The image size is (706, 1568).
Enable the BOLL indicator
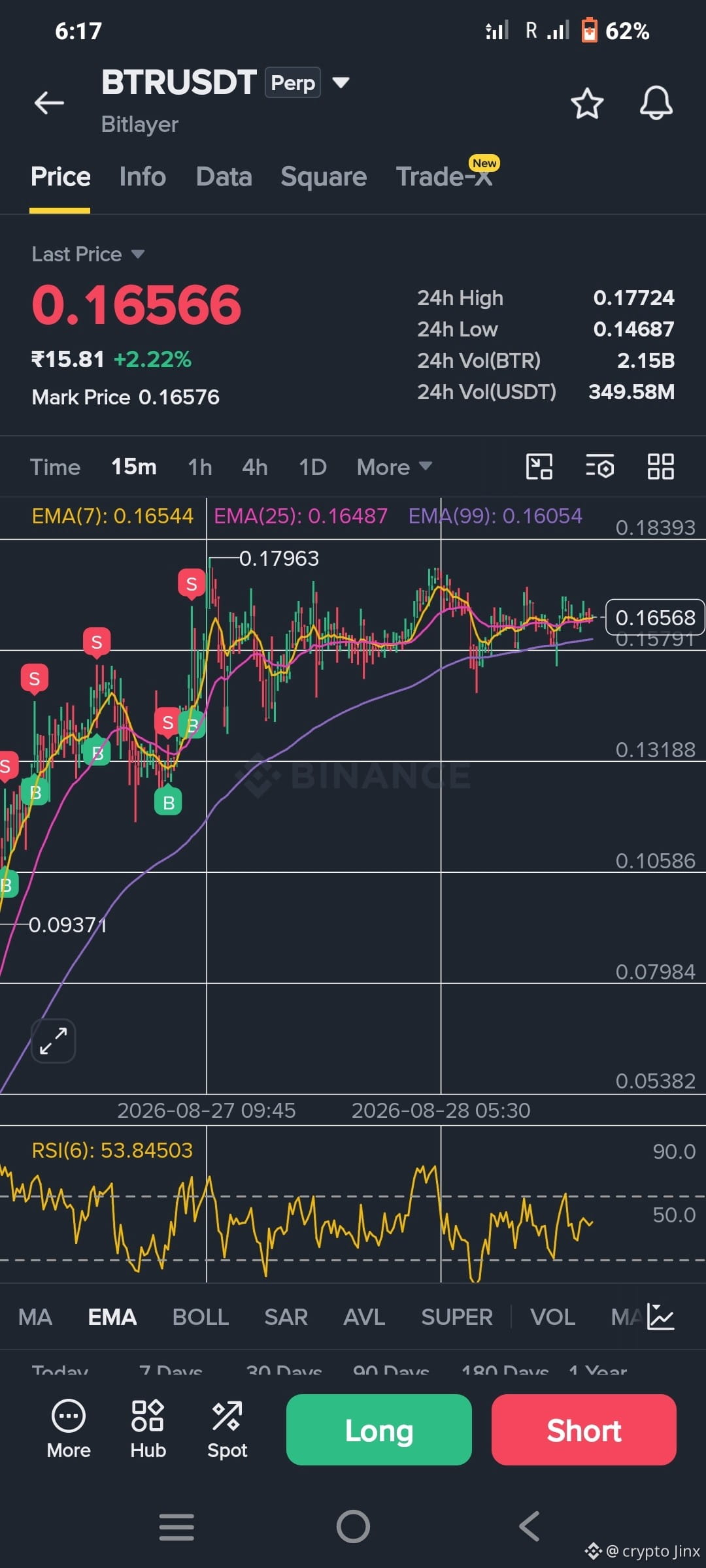pyautogui.click(x=201, y=1317)
